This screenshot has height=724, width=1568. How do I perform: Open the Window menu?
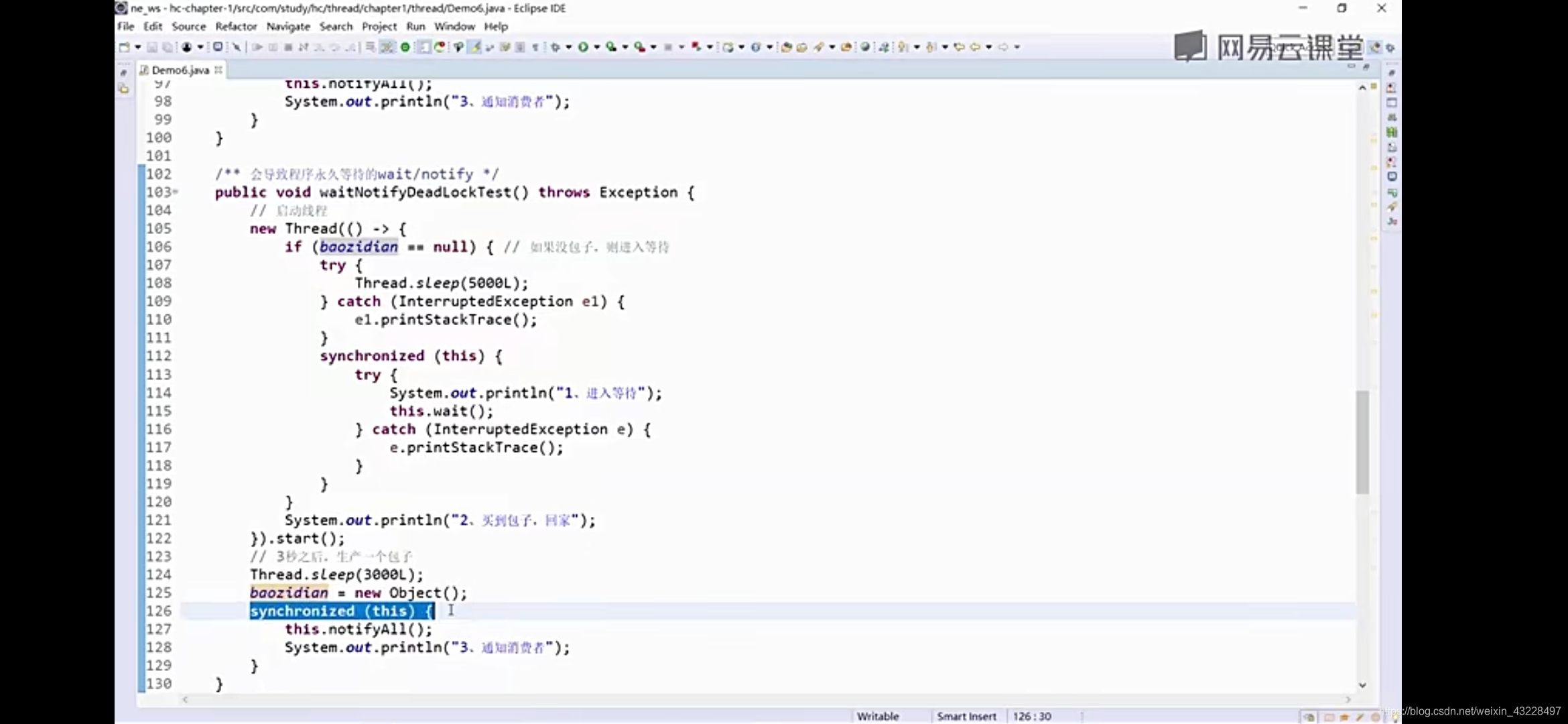454,26
